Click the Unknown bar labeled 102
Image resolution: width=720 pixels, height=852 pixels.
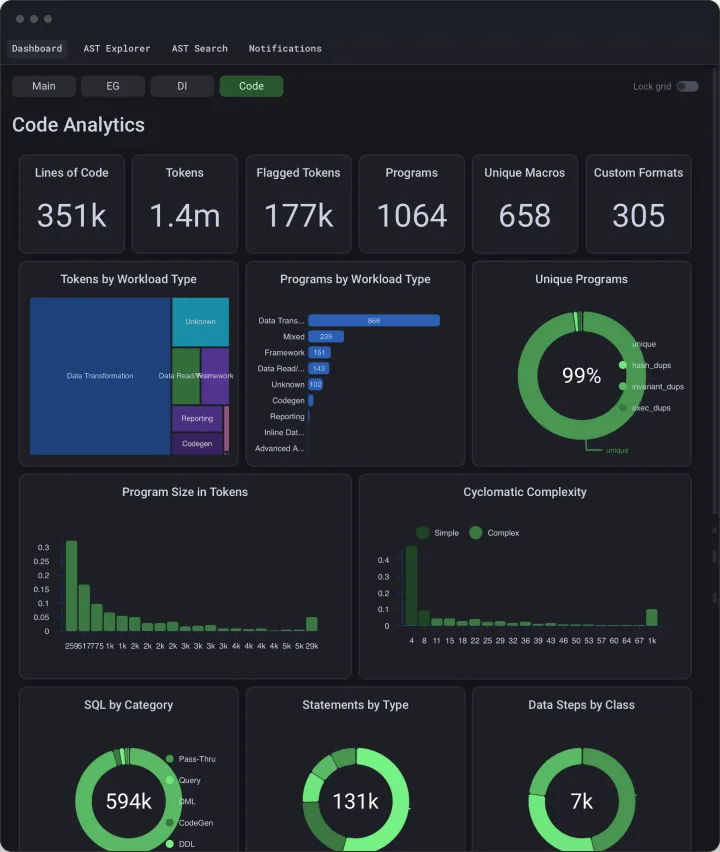[x=316, y=384]
